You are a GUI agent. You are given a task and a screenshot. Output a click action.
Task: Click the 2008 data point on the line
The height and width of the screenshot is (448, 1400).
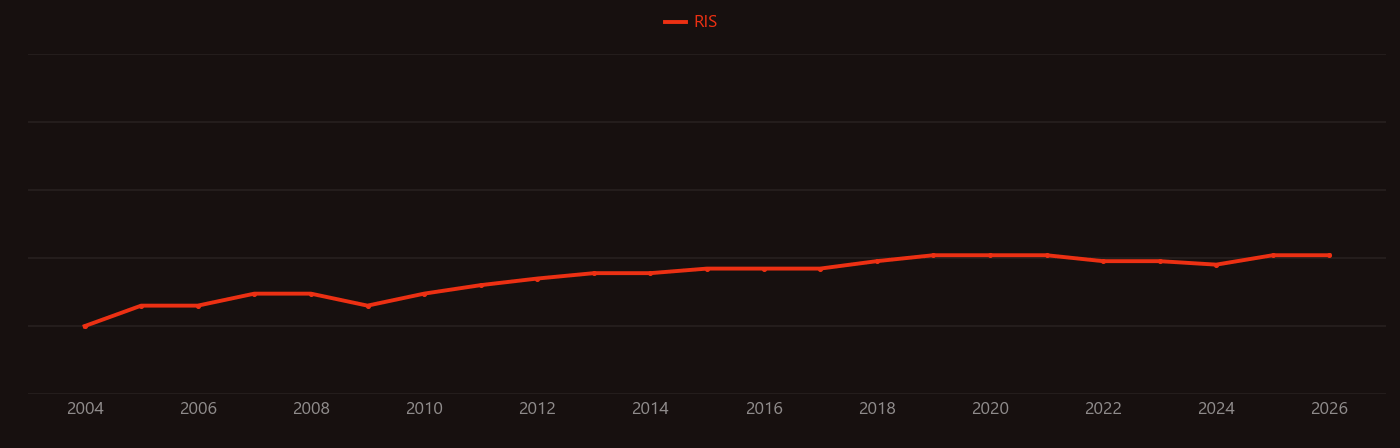[311, 294]
